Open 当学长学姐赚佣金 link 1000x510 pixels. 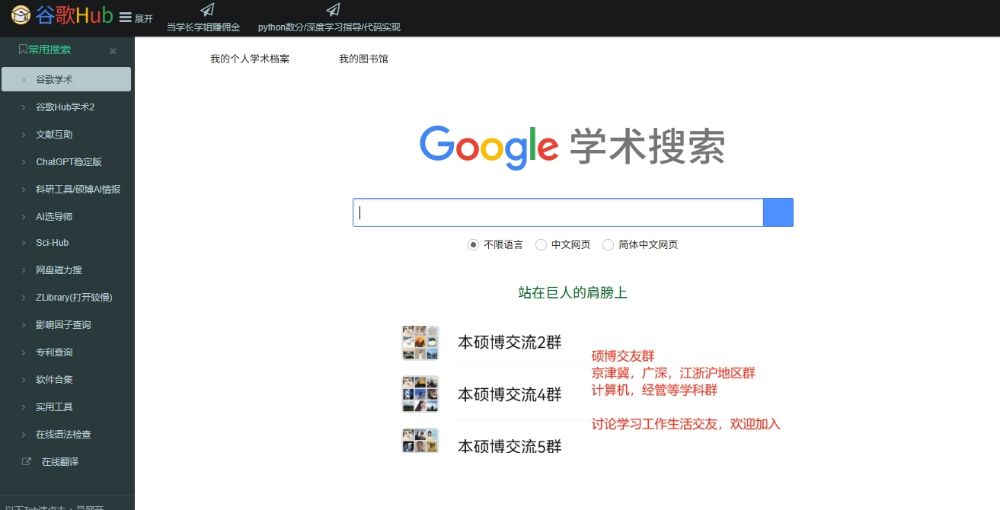click(203, 27)
